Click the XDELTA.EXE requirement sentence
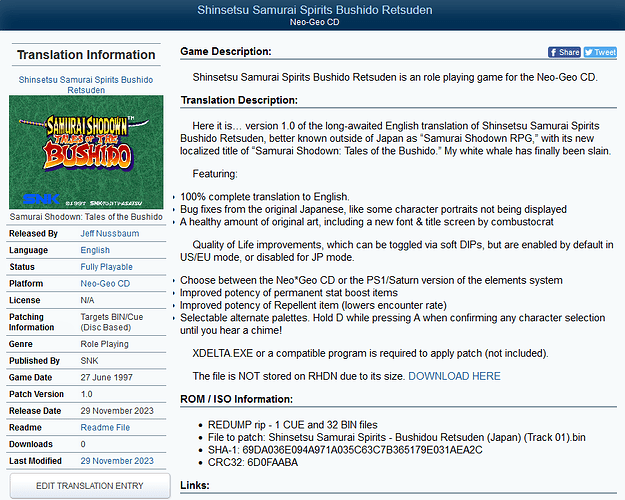This screenshot has width=625, height=500. click(x=370, y=353)
